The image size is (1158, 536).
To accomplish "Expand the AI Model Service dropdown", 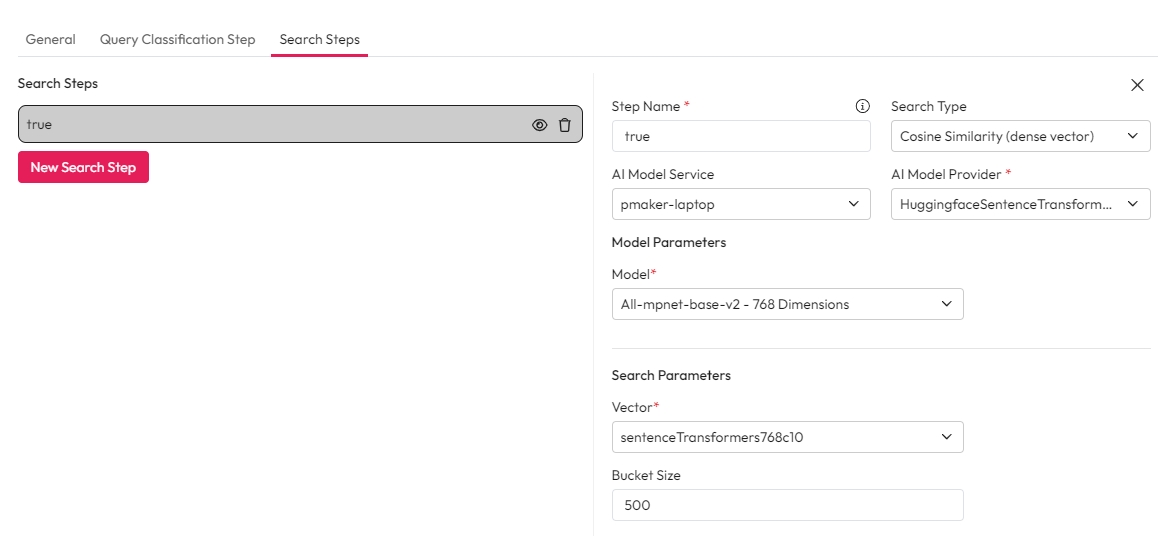I will coord(740,205).
